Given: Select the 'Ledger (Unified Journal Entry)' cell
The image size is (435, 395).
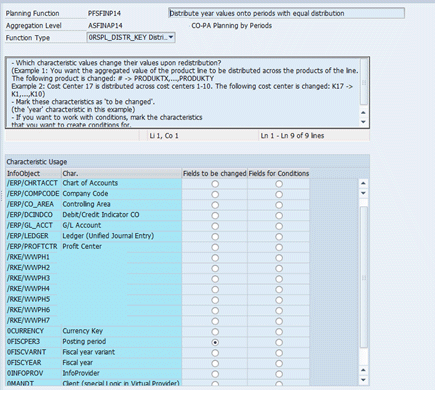Looking at the screenshot, I should tap(121, 236).
